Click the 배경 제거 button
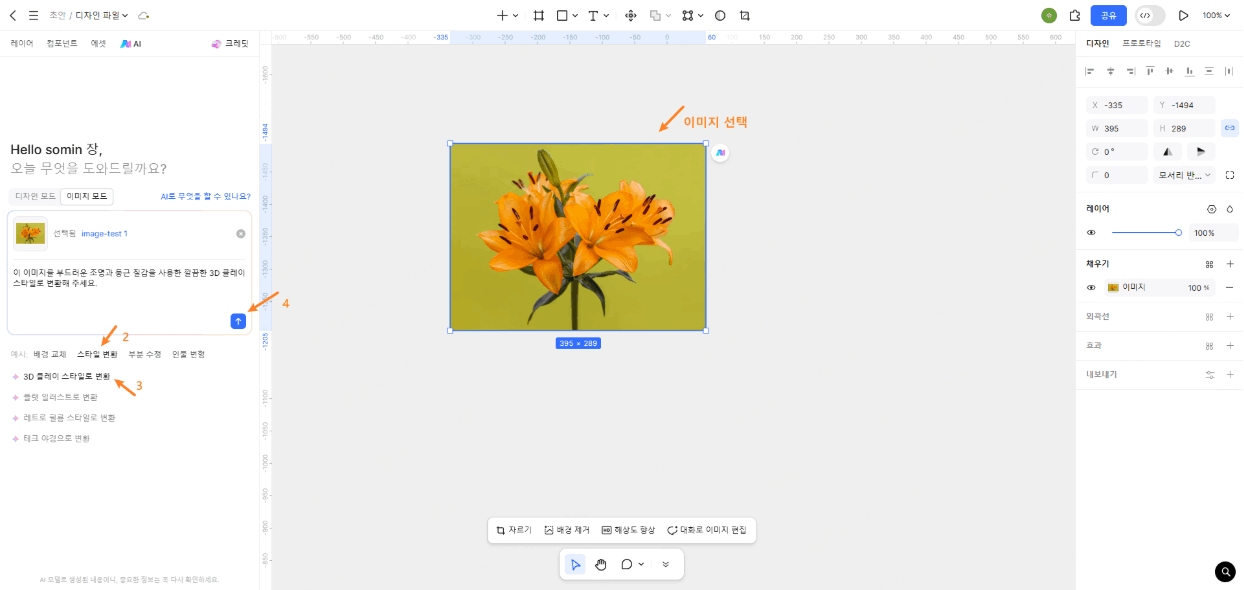Viewport: 1244px width, 590px height. 567,530
